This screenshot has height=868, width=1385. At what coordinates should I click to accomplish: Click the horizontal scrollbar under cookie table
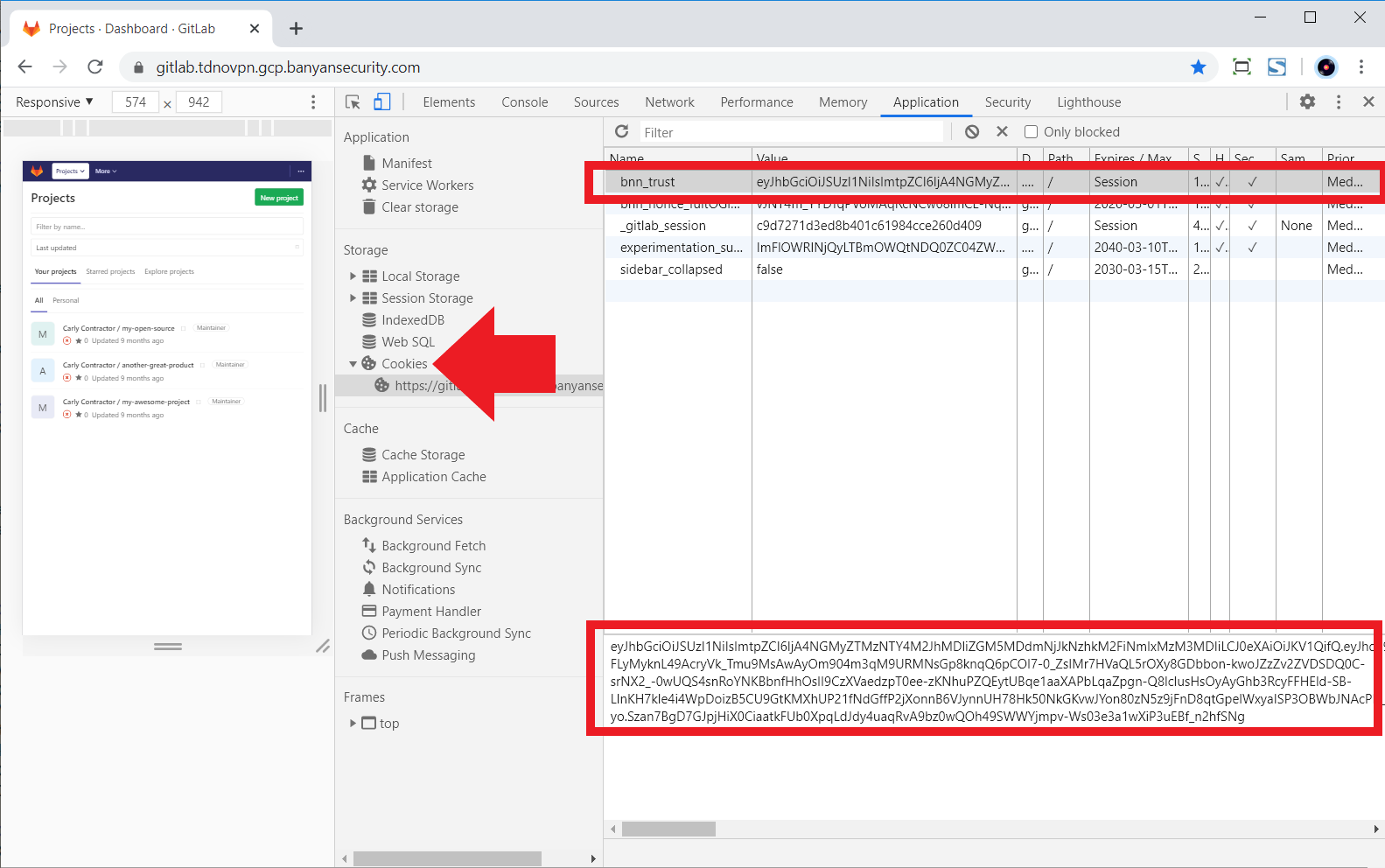pos(668,829)
